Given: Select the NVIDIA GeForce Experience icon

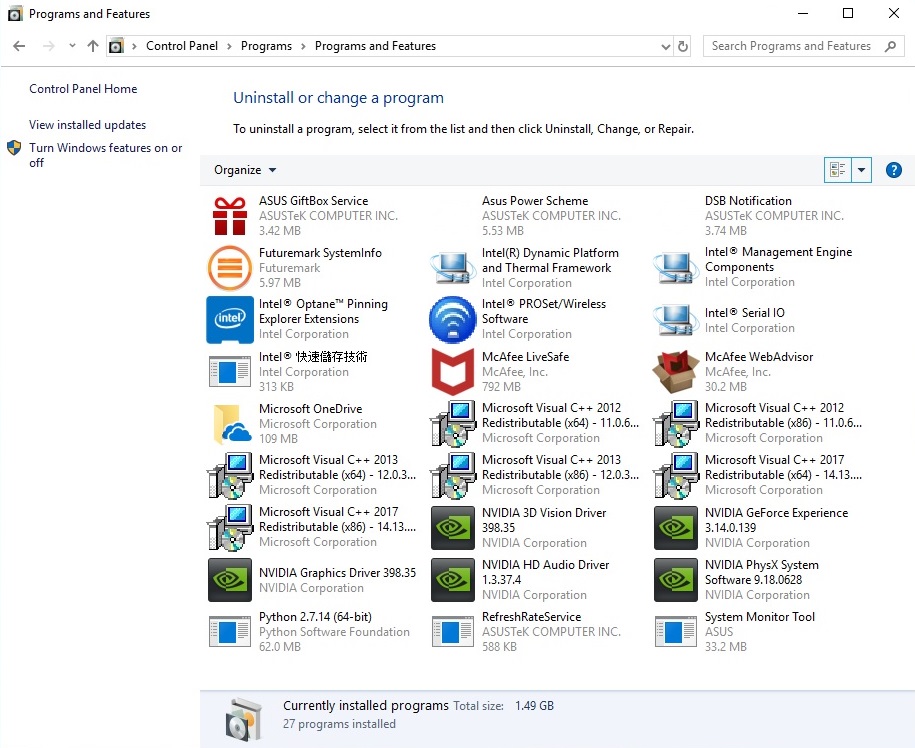Looking at the screenshot, I should pos(676,528).
